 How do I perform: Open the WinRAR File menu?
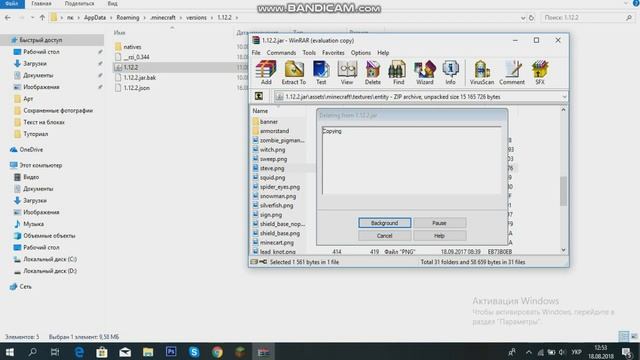coord(256,53)
